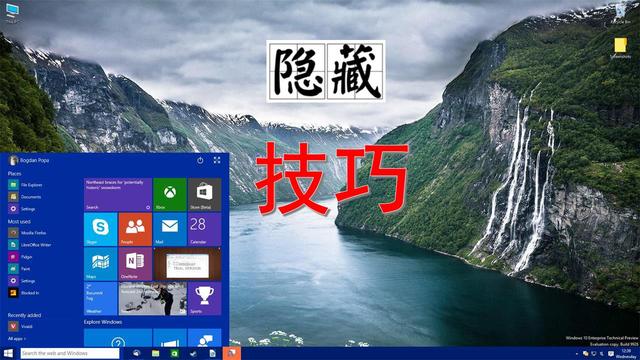This screenshot has height=360, width=640.
Task: Launch the black-icon app in Most used
Action: [24, 293]
